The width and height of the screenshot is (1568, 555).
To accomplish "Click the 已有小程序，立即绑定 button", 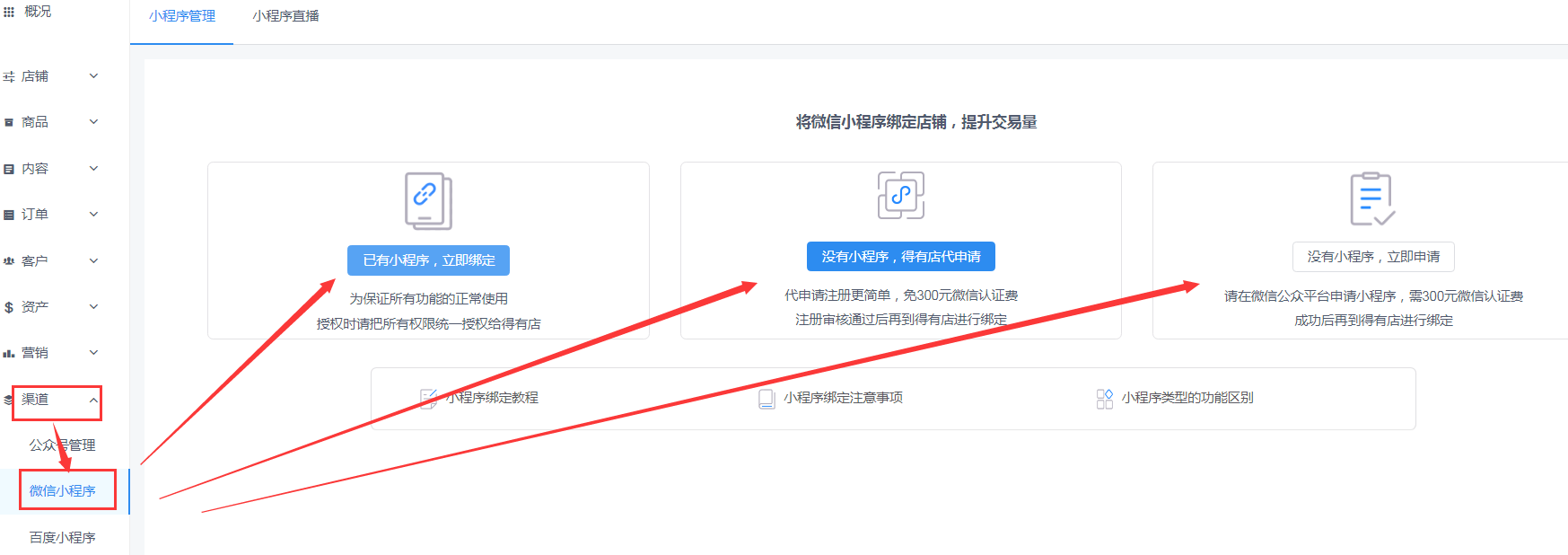I will point(428,260).
